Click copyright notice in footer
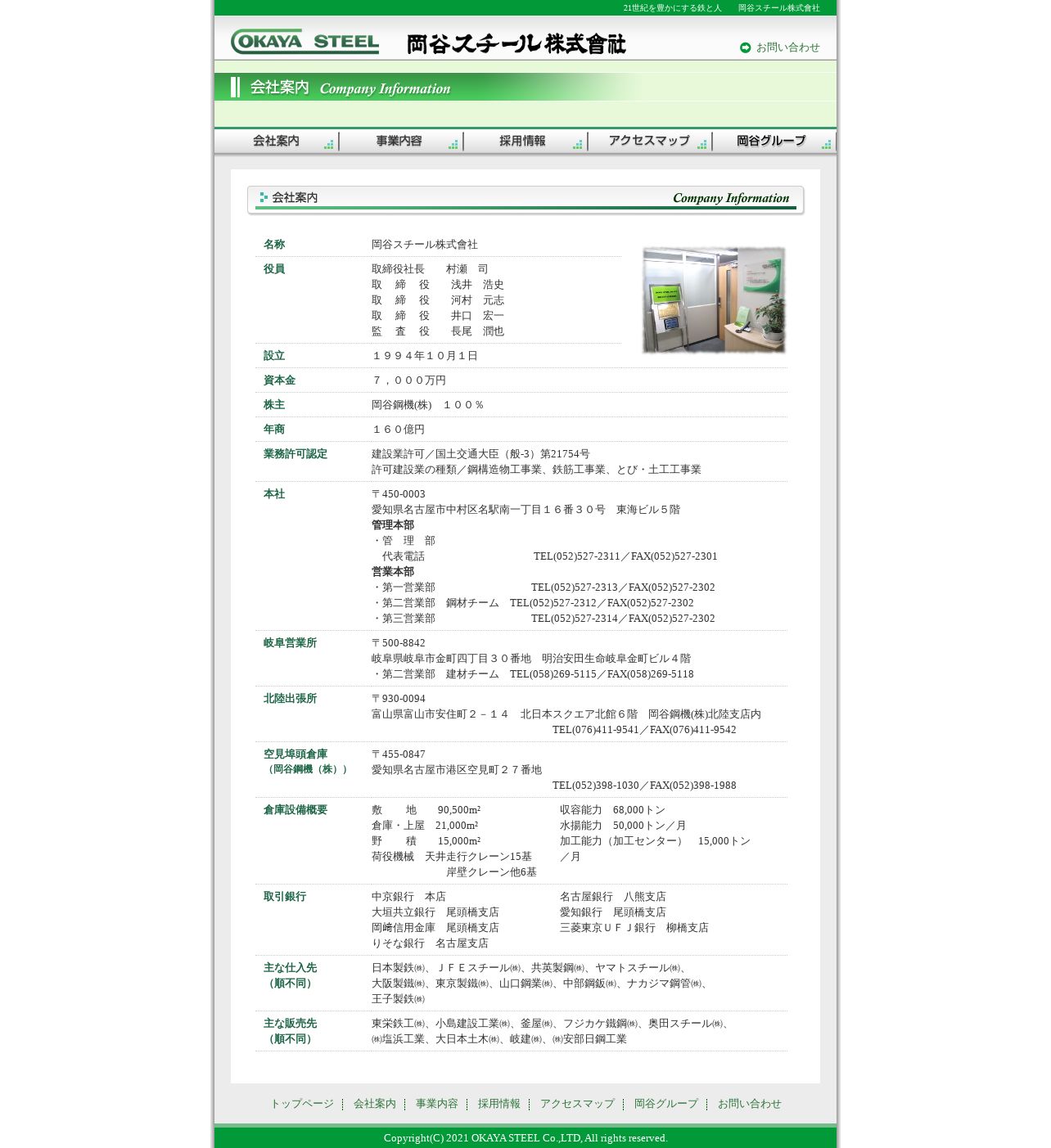The height and width of the screenshot is (1148, 1051). click(525, 1138)
